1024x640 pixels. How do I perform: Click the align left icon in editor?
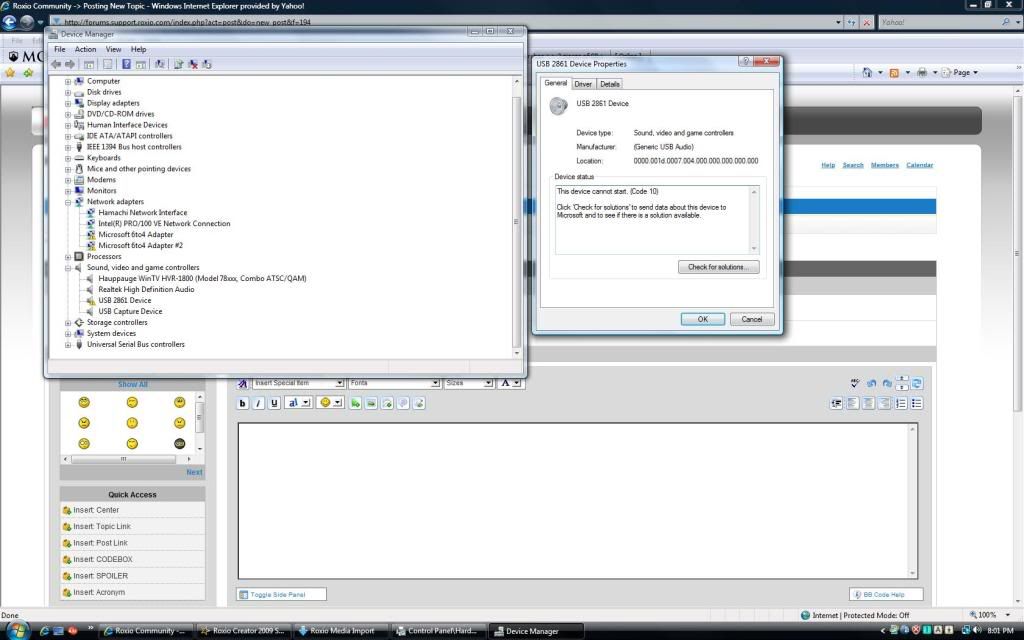click(x=852, y=404)
